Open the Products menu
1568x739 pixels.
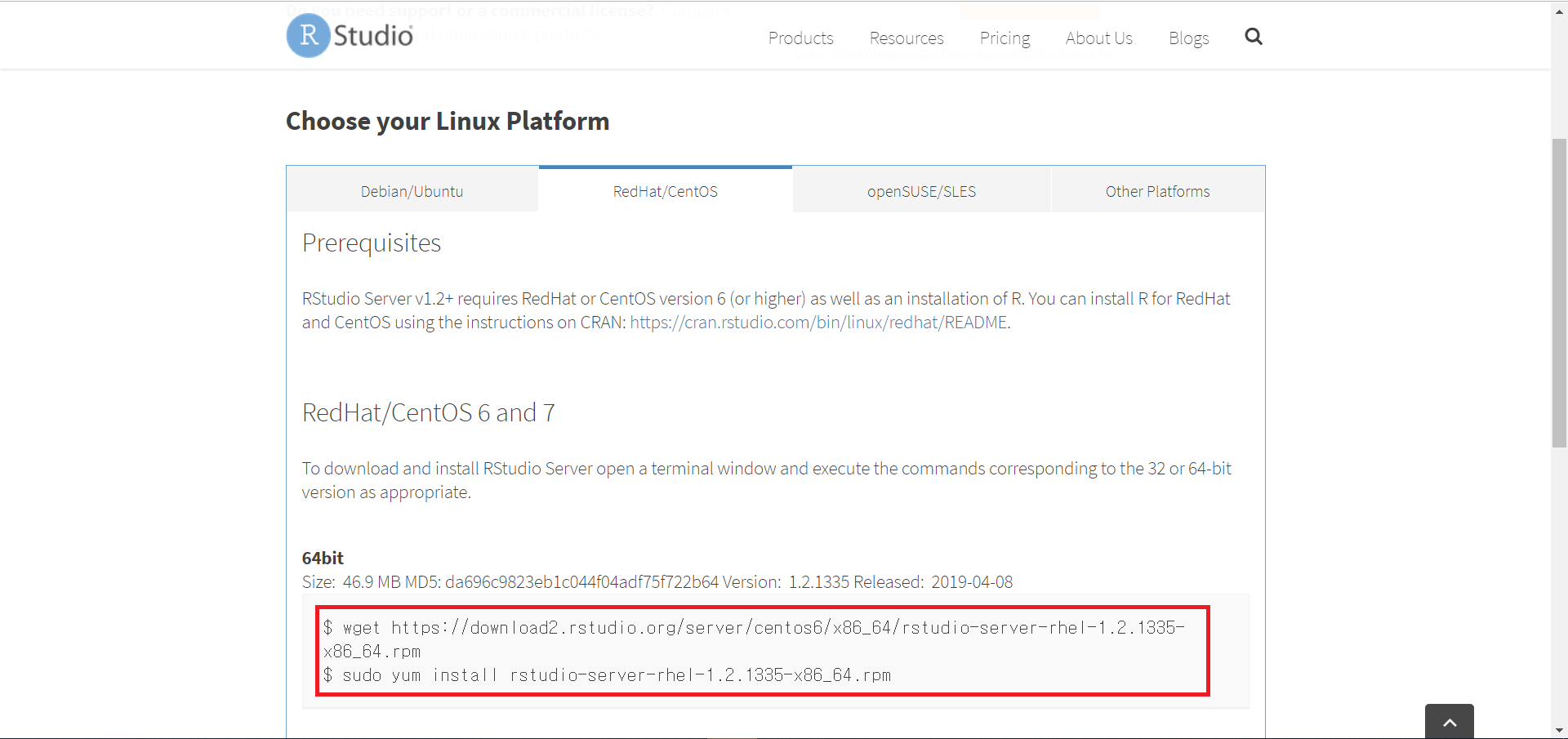[x=800, y=38]
